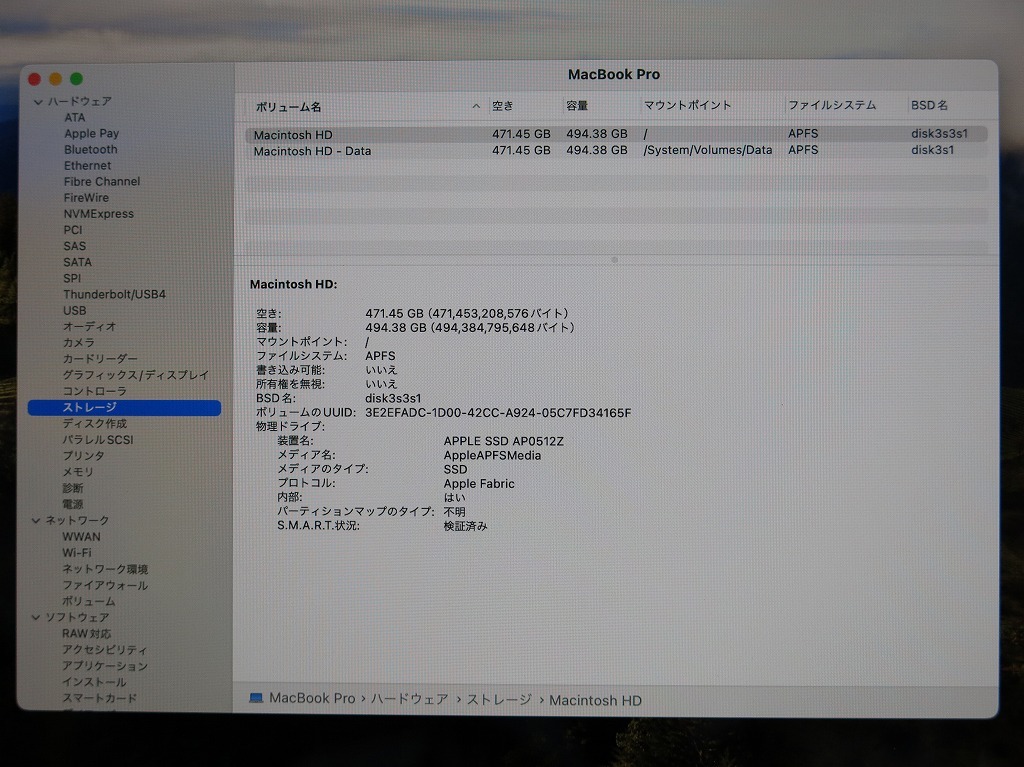Select 電源 in the sidebar
This screenshot has width=1024, height=767.
[72, 504]
